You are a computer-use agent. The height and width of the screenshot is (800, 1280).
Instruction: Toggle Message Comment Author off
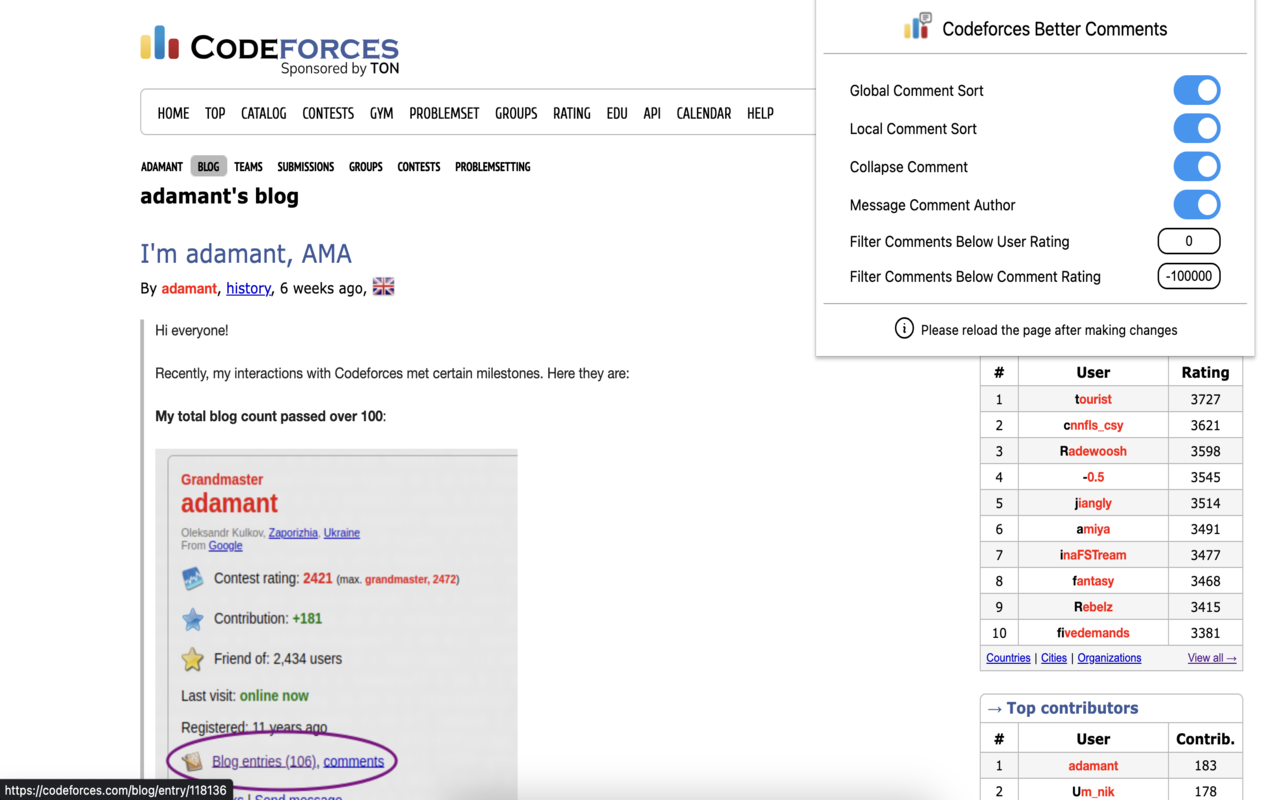coord(1197,204)
